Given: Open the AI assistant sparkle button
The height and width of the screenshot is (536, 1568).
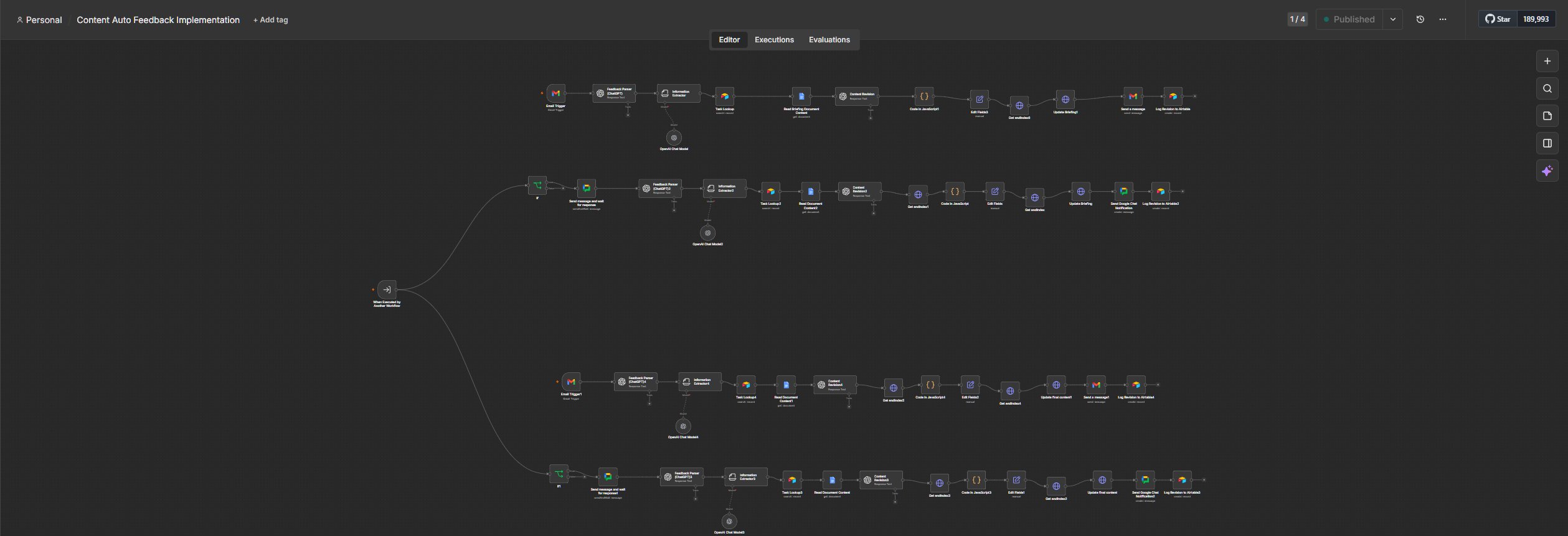Looking at the screenshot, I should pos(1547,171).
